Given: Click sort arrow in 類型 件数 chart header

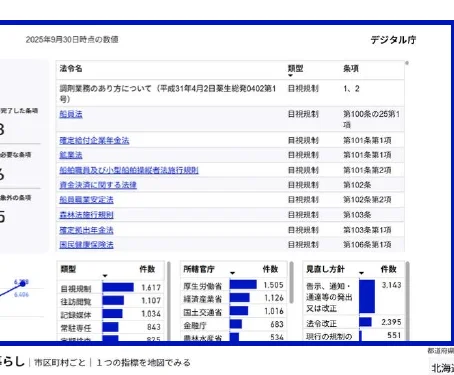Looking at the screenshot, I should 105,276.
